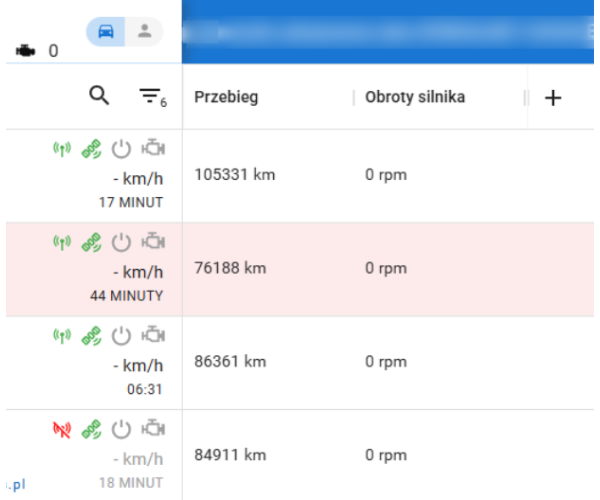Click the engine fault counter icon
Viewport: 600px width, 500px height.
pos(25,50)
